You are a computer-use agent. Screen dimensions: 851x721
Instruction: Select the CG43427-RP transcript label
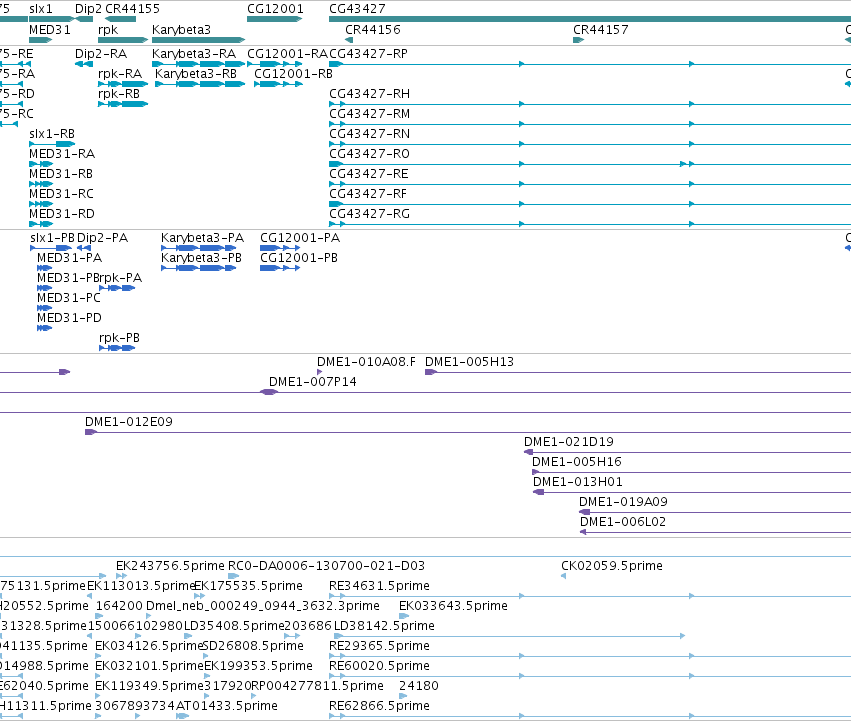368,54
